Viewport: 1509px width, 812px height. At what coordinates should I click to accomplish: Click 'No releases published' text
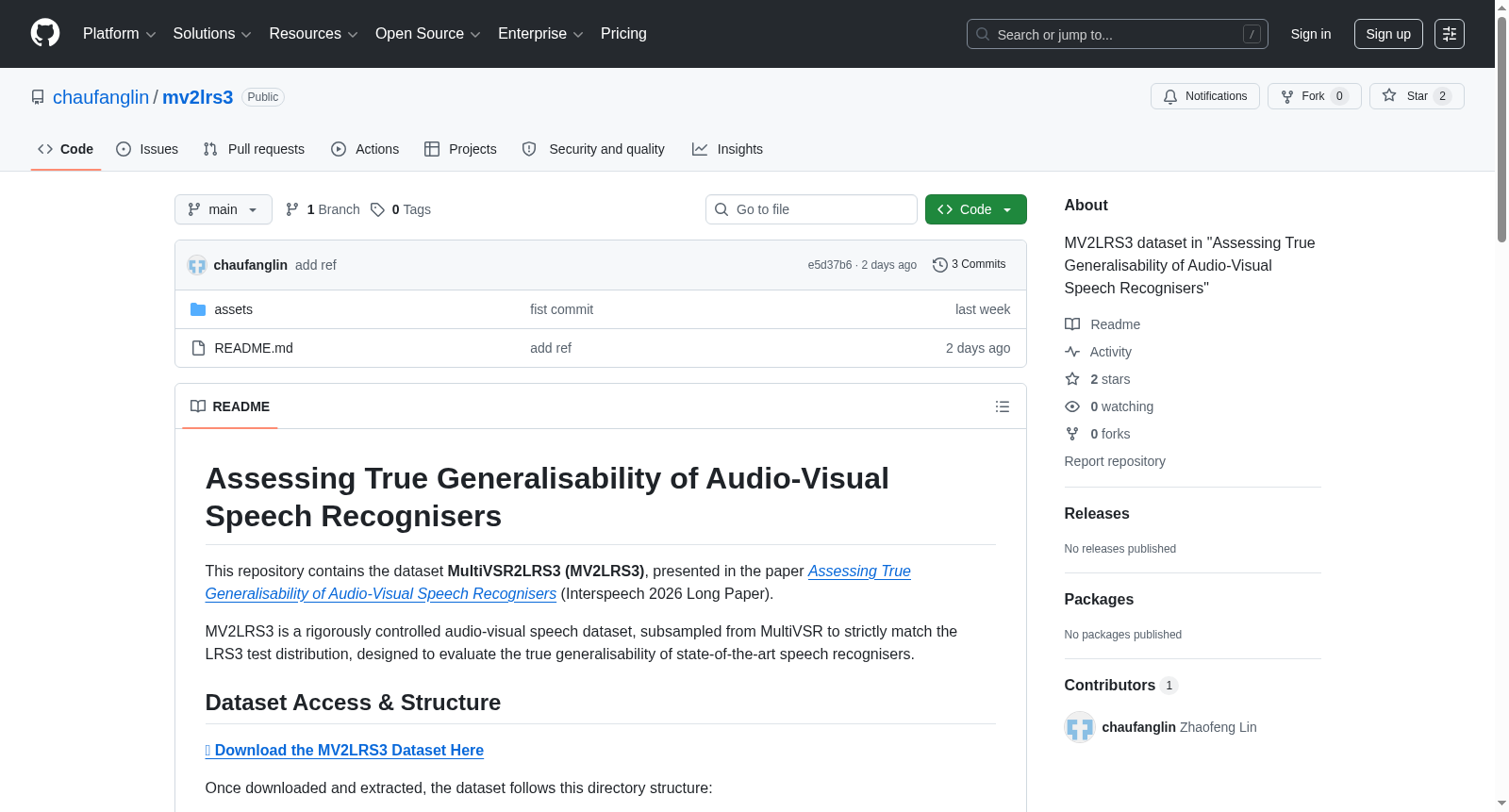[1120, 549]
